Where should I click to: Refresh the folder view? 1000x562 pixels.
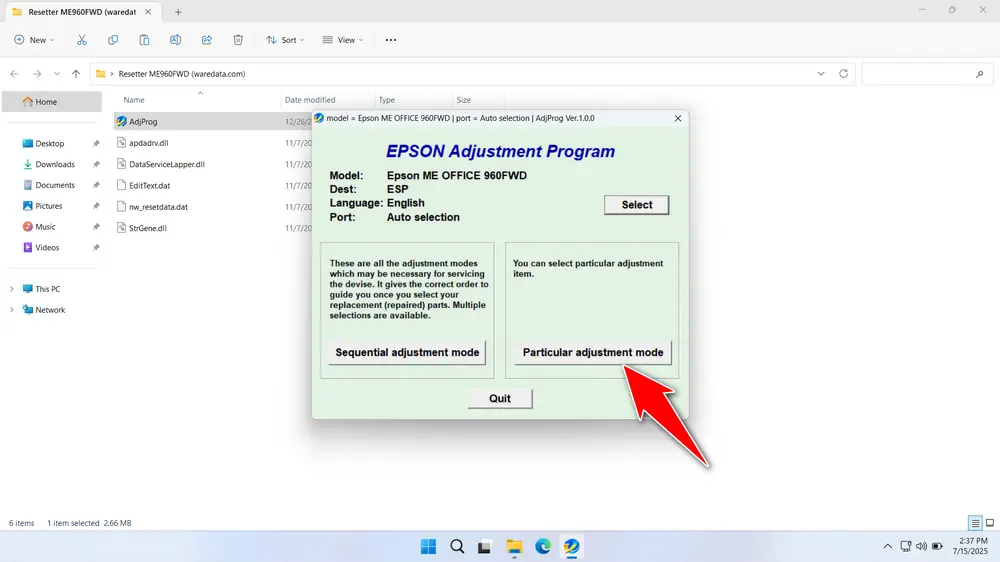[843, 74]
